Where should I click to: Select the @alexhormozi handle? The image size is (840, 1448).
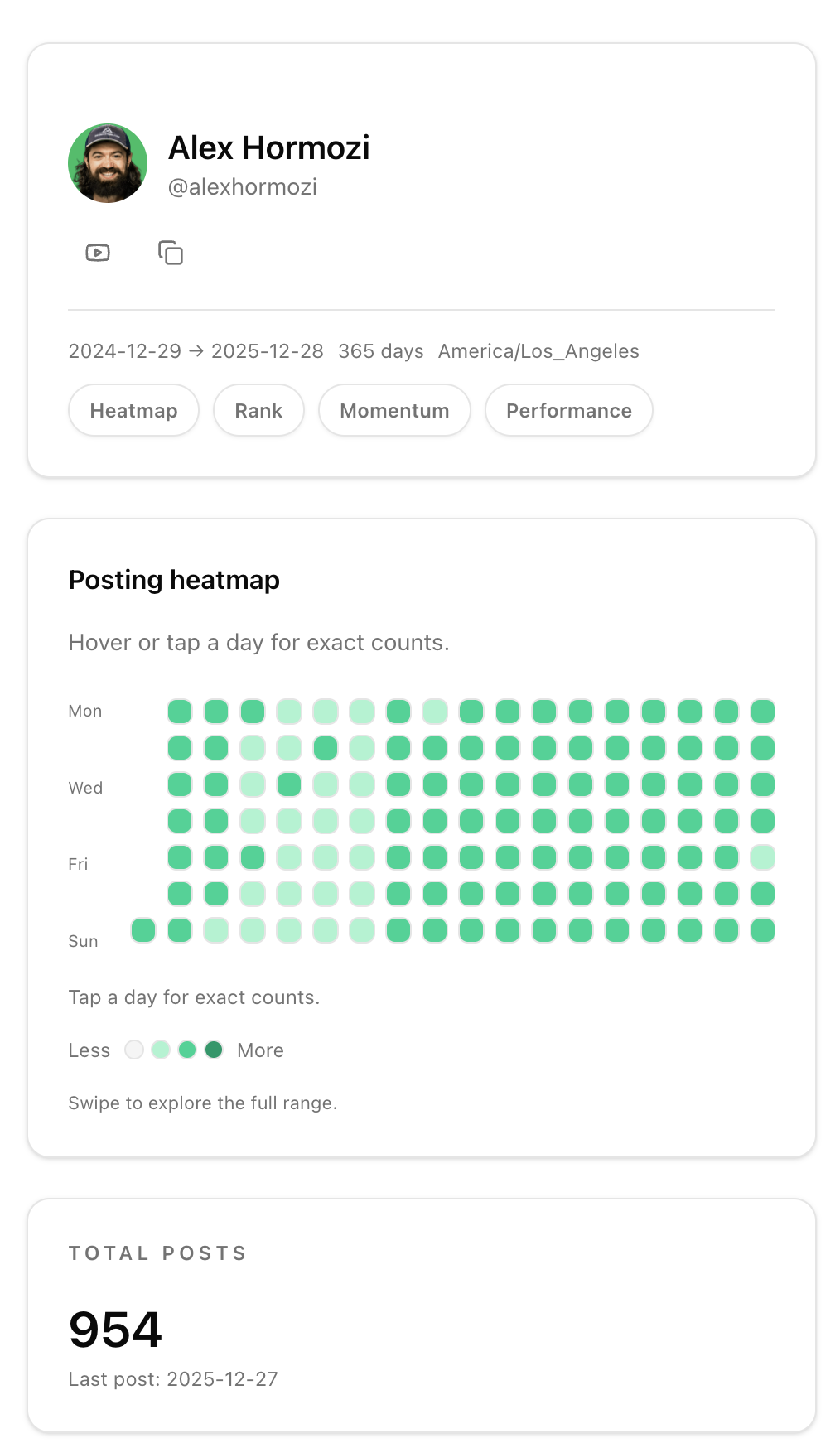click(243, 187)
